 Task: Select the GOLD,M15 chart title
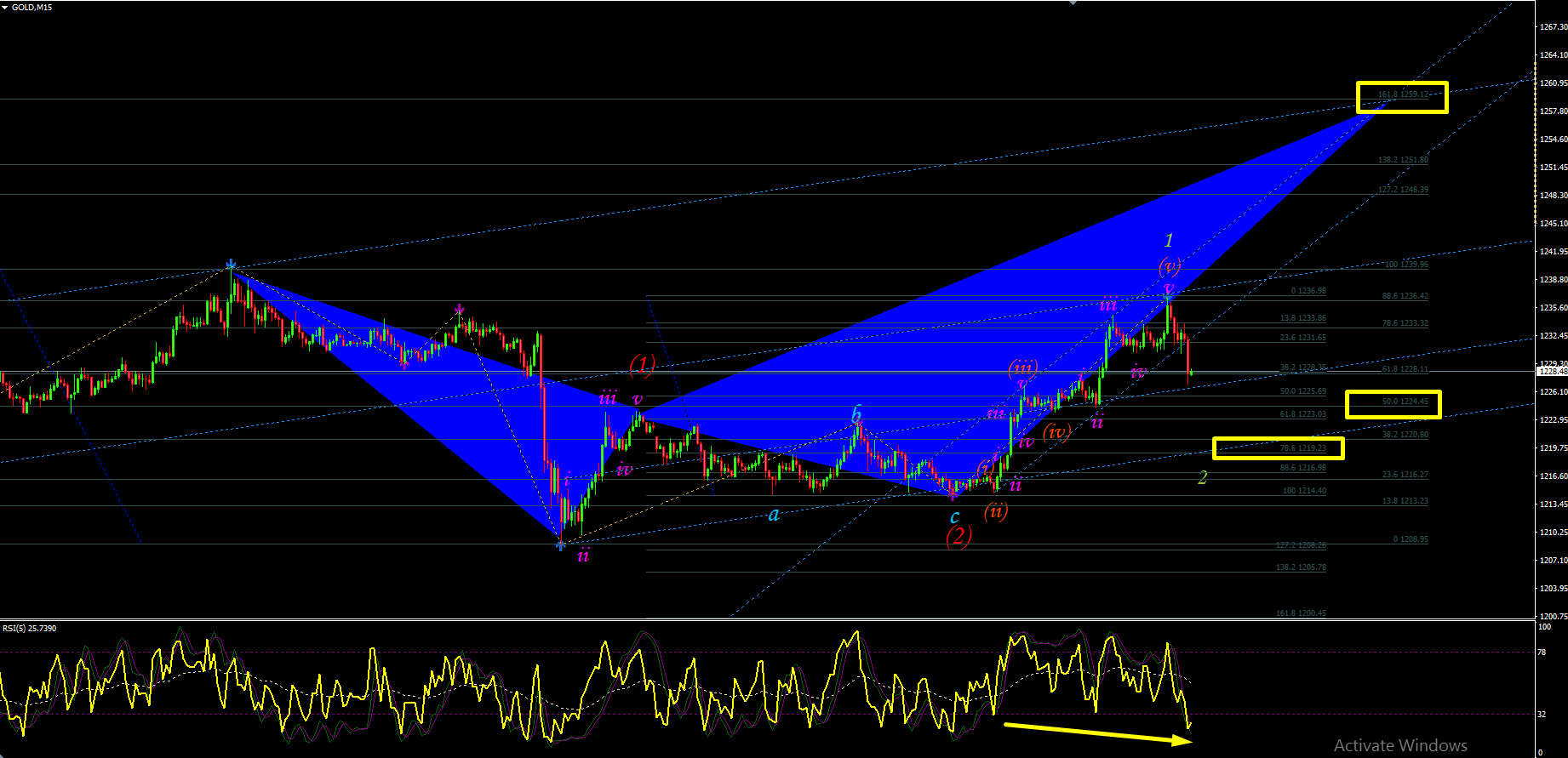pyautogui.click(x=31, y=8)
